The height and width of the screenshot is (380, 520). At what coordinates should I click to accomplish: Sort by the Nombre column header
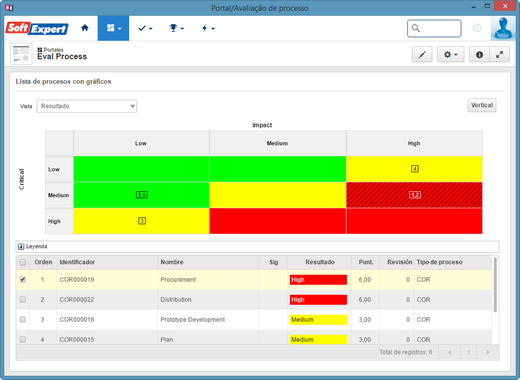point(172,262)
